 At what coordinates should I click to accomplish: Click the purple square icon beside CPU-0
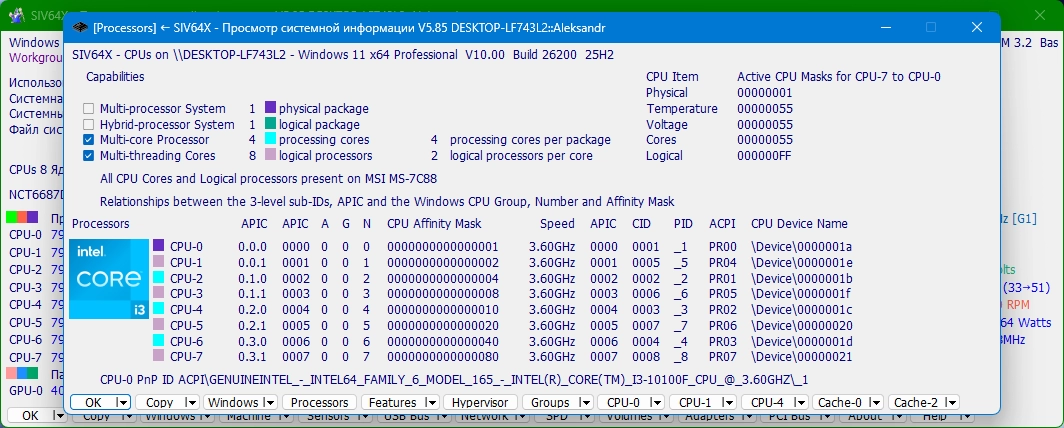(x=159, y=246)
